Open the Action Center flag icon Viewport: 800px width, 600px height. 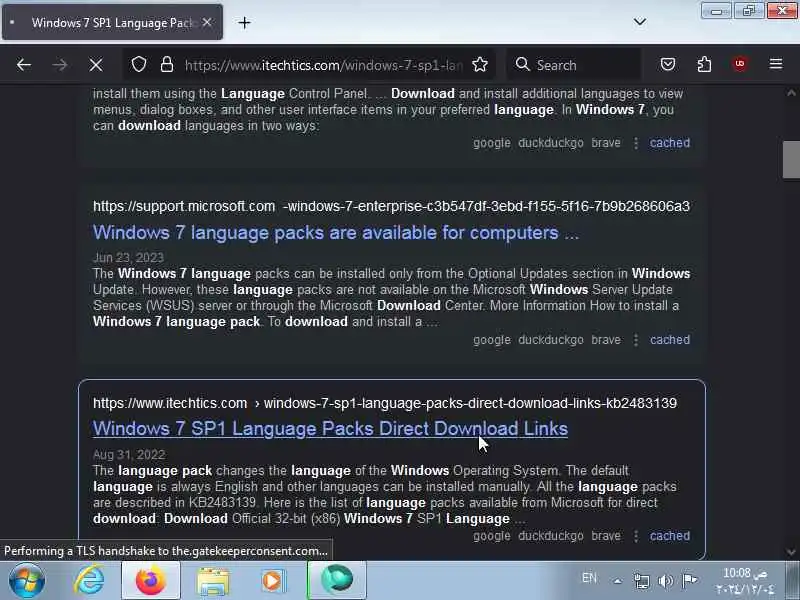click(689, 580)
